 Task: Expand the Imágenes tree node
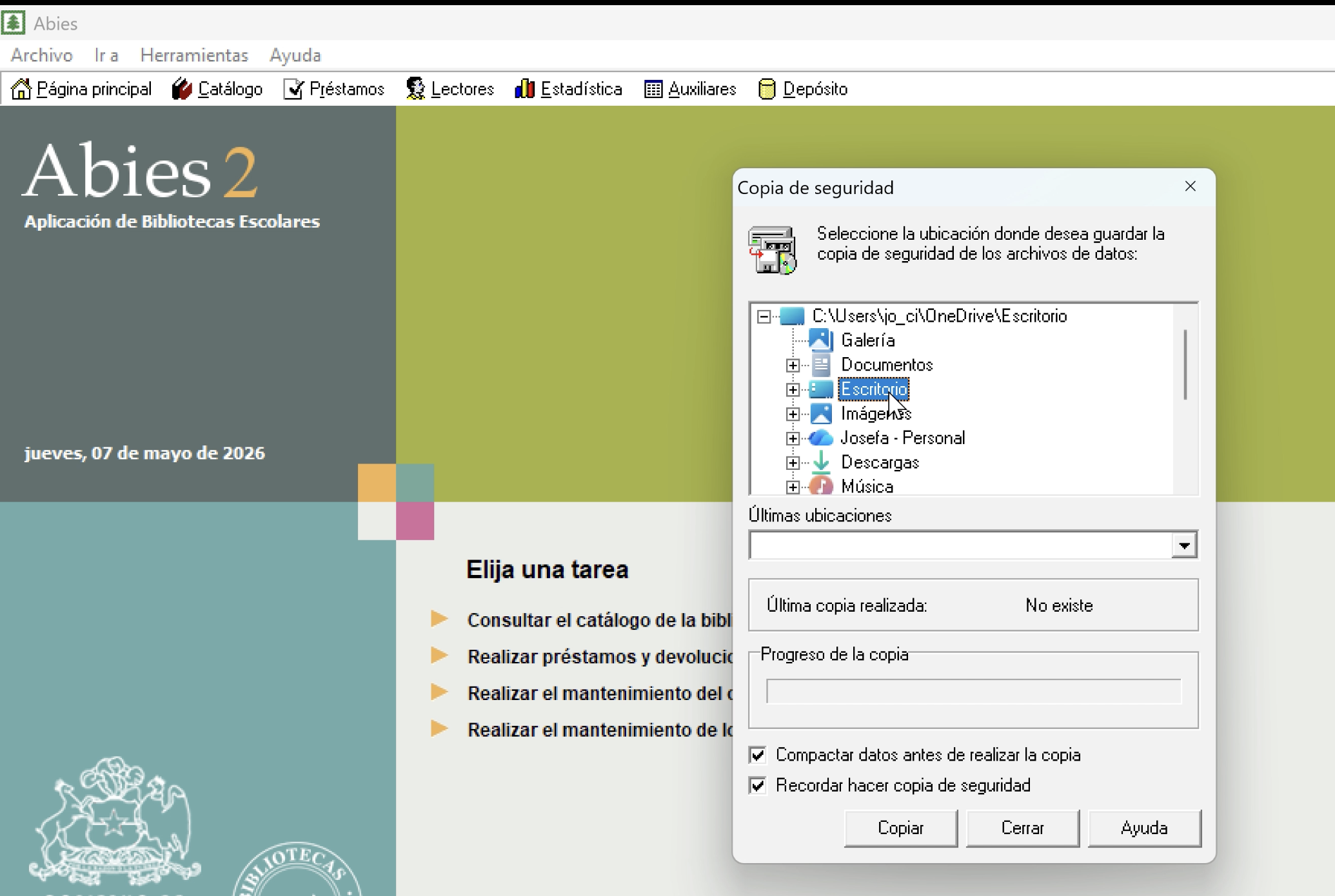[x=793, y=414]
